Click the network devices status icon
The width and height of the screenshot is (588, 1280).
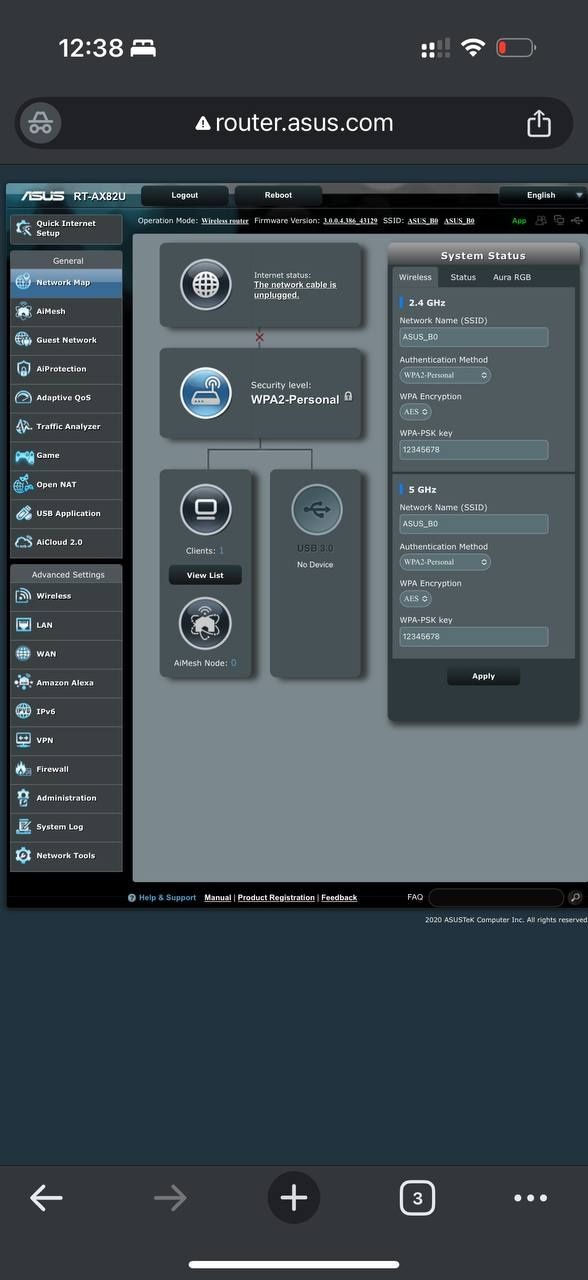click(559, 220)
